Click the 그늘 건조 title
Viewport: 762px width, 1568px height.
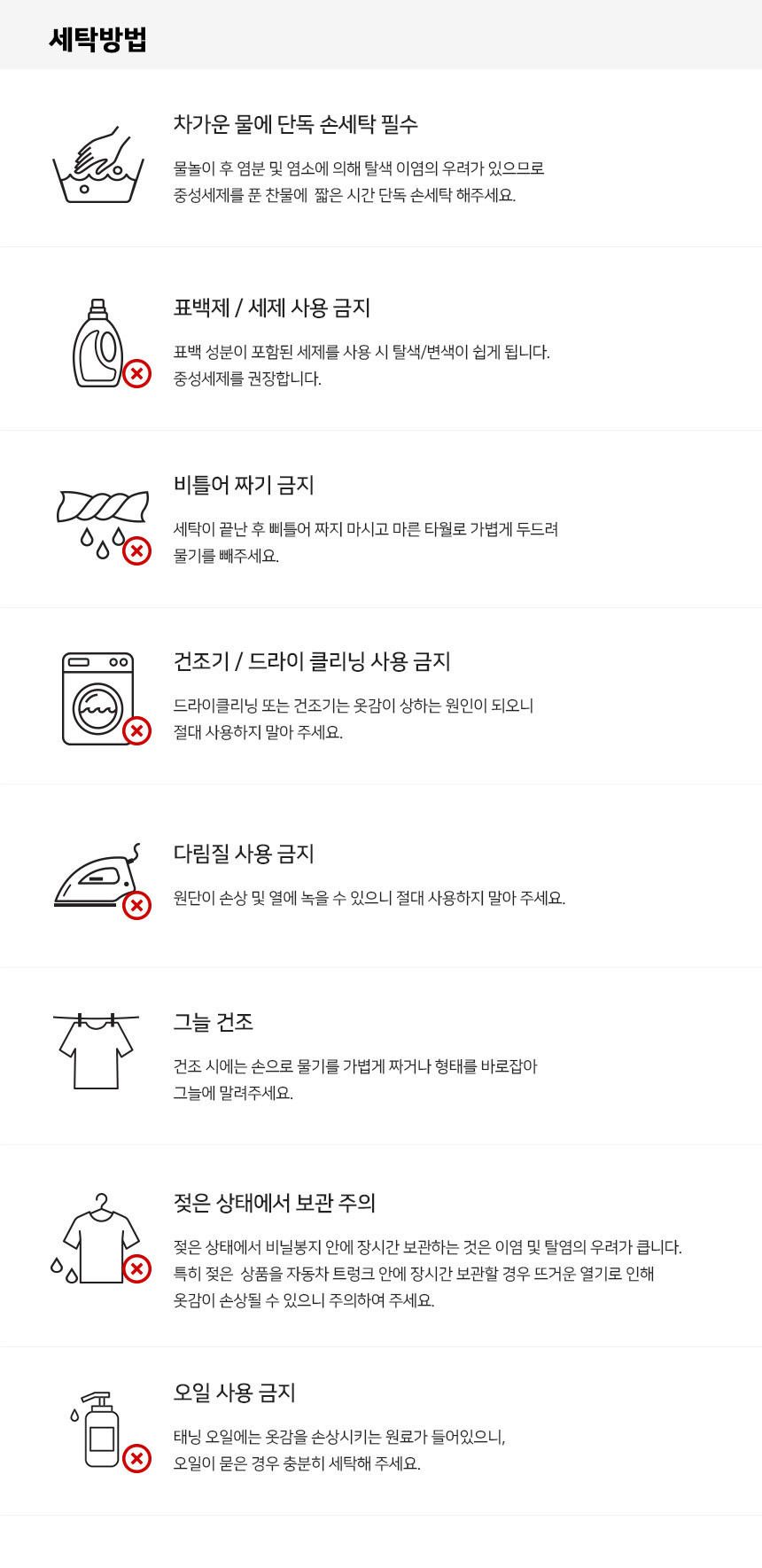[x=213, y=1022]
